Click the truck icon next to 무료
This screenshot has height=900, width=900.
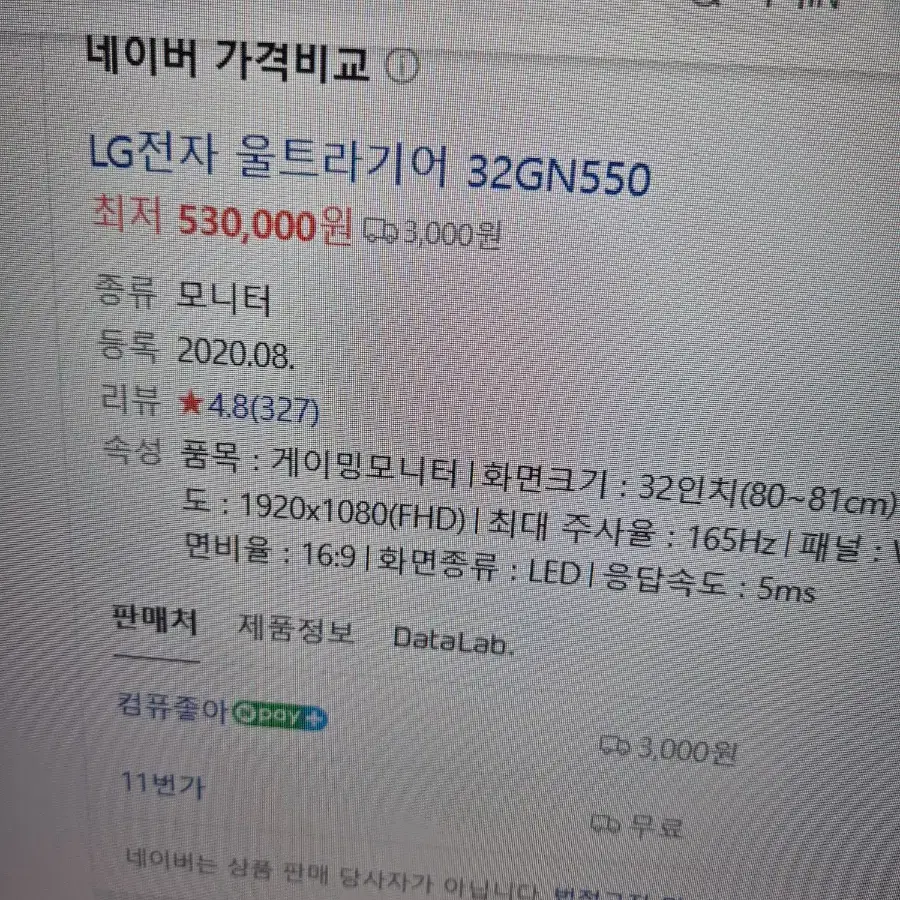[606, 824]
